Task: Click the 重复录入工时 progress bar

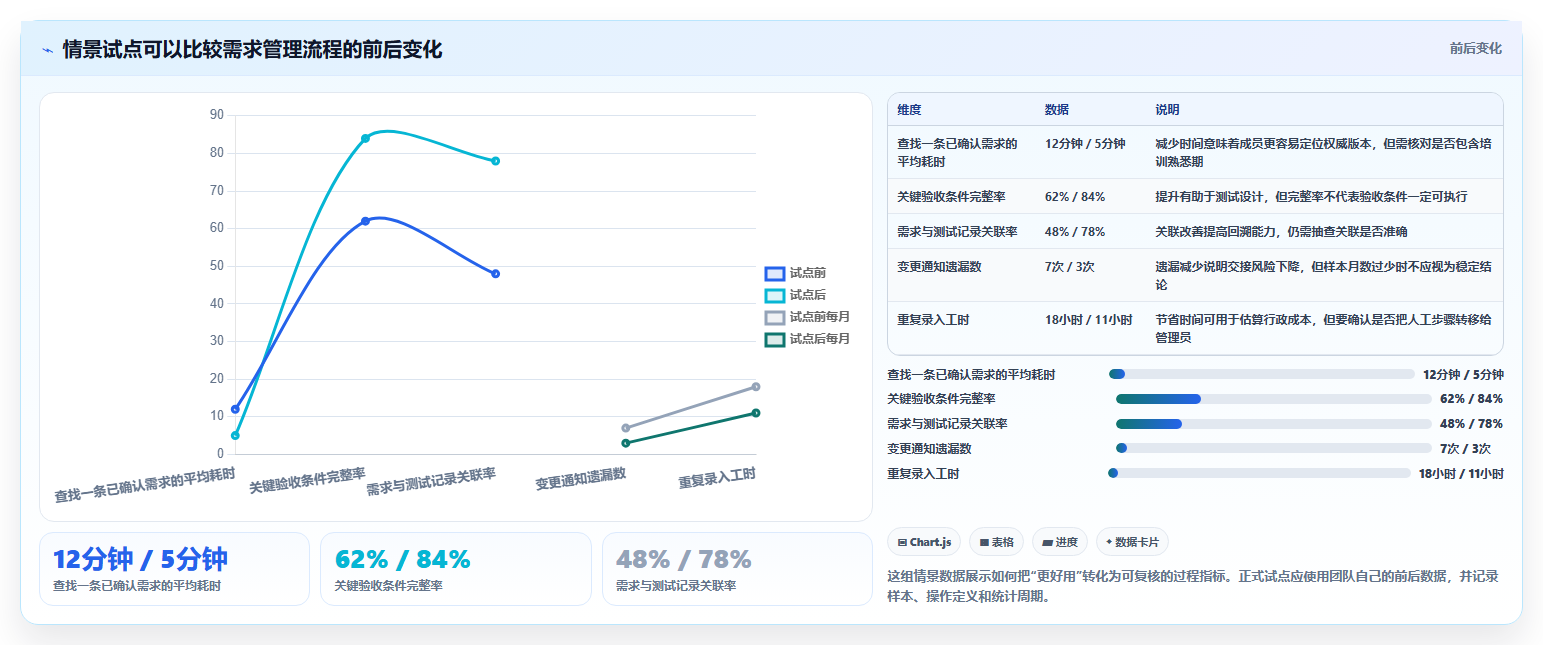Action: (x=1259, y=473)
